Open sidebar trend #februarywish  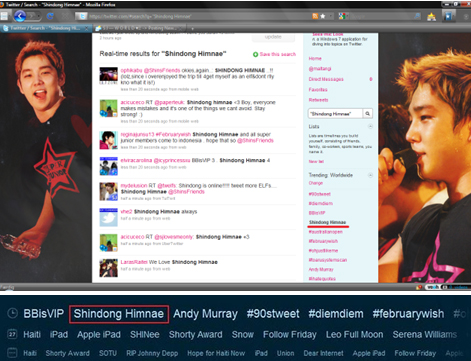(323, 241)
